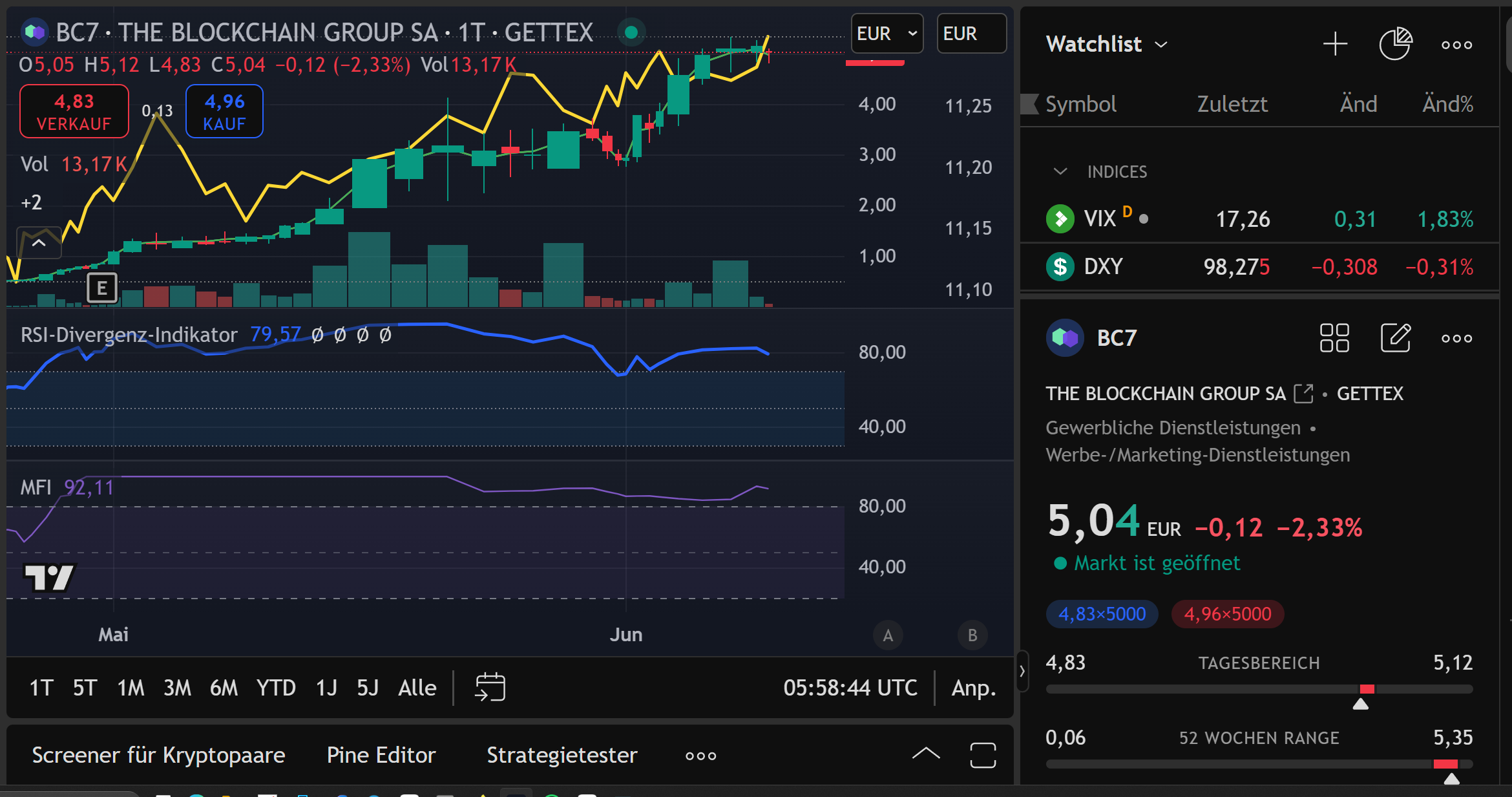Viewport: 1512px width, 797px height.
Task: Collapse the INDICES section
Action: (1060, 171)
